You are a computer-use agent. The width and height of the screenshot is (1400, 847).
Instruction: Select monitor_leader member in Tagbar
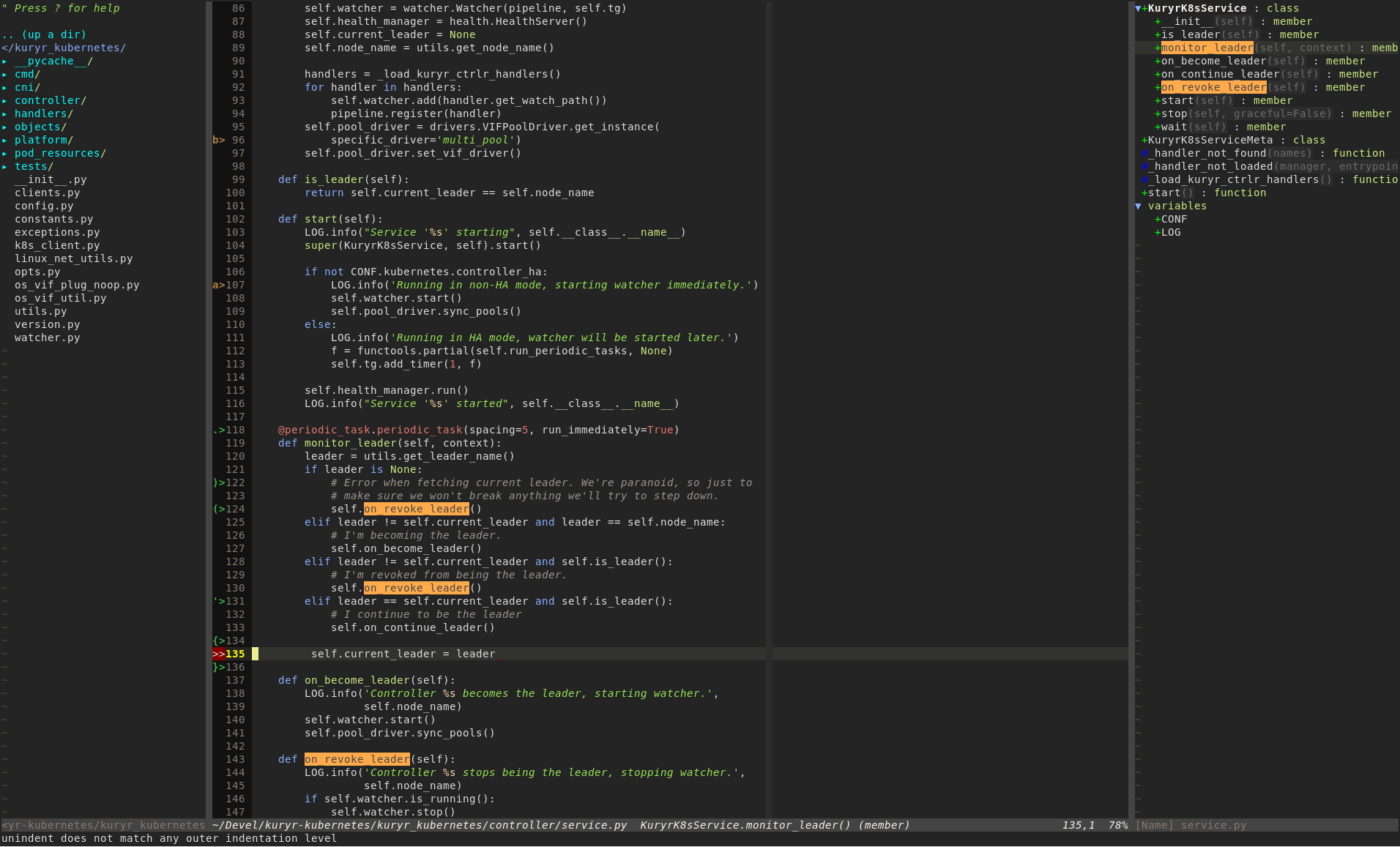tap(1205, 48)
